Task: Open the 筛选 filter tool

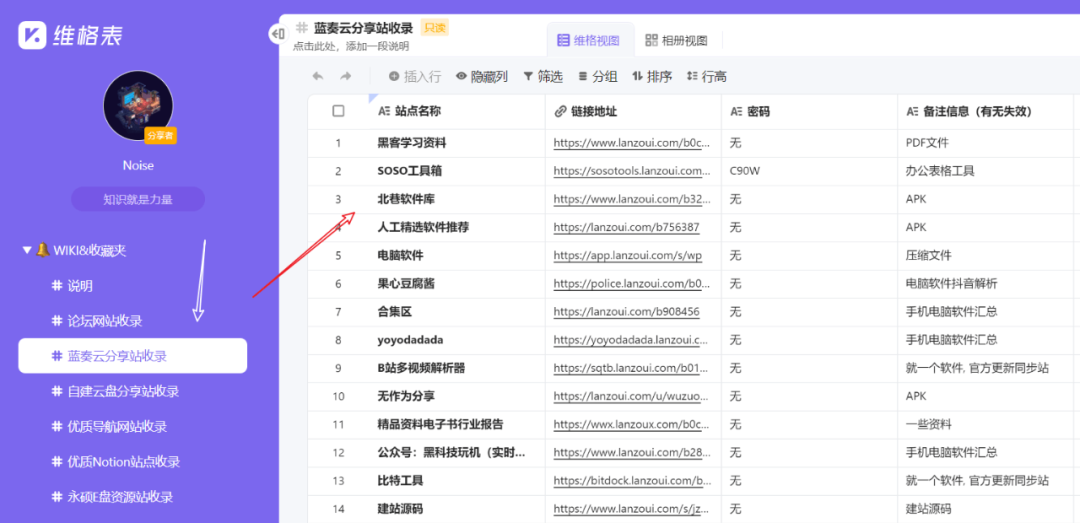Action: coord(542,76)
